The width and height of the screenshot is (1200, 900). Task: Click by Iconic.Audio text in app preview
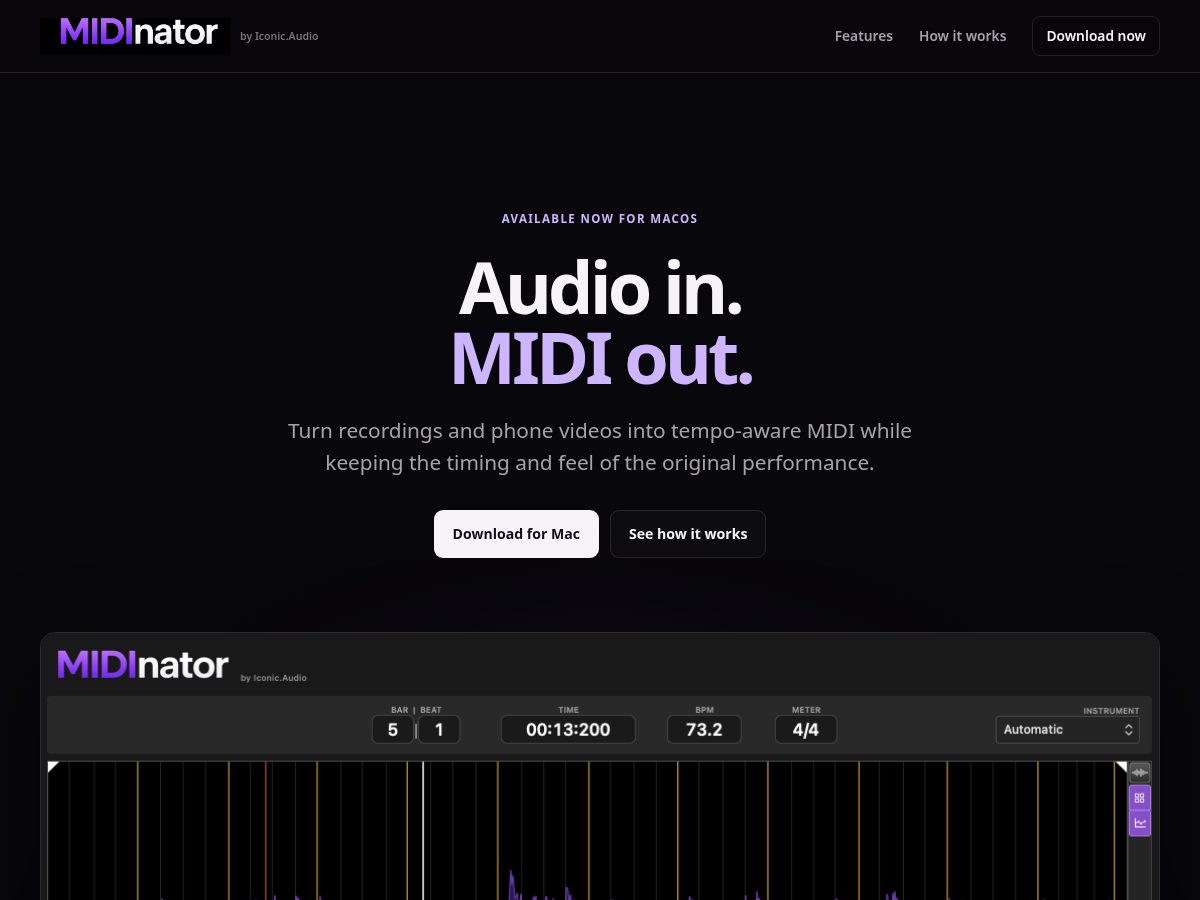pyautogui.click(x=273, y=678)
